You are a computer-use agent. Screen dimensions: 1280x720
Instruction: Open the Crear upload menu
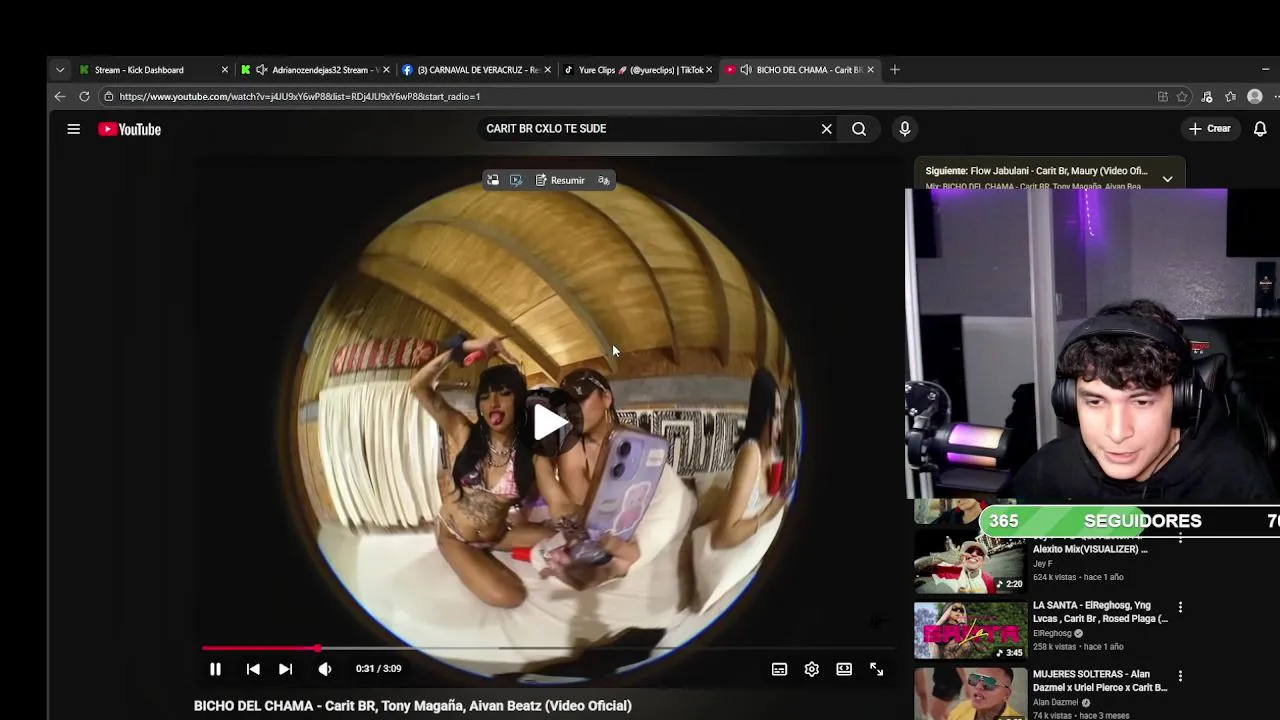tap(1210, 128)
